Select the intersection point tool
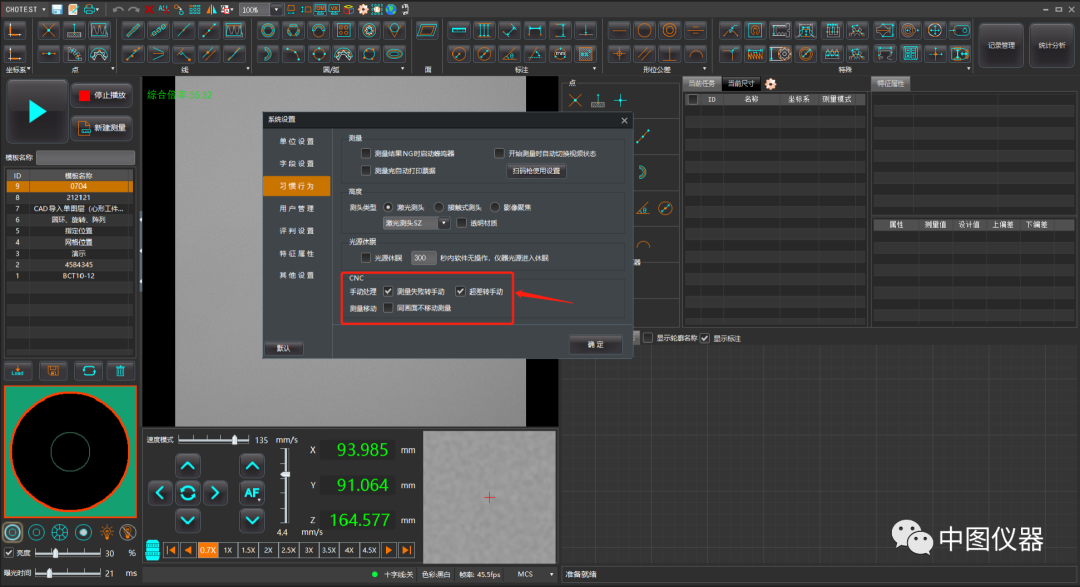Viewport: 1080px width, 587px height. [48, 30]
